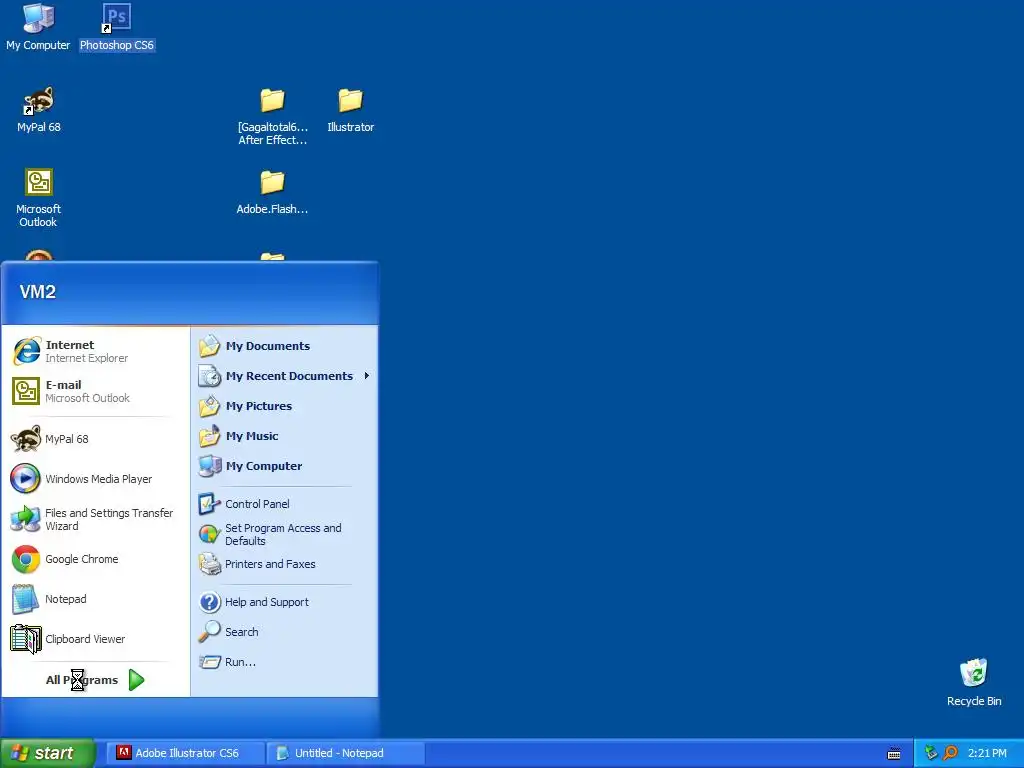Open My Documents in the Start menu

[284, 346]
